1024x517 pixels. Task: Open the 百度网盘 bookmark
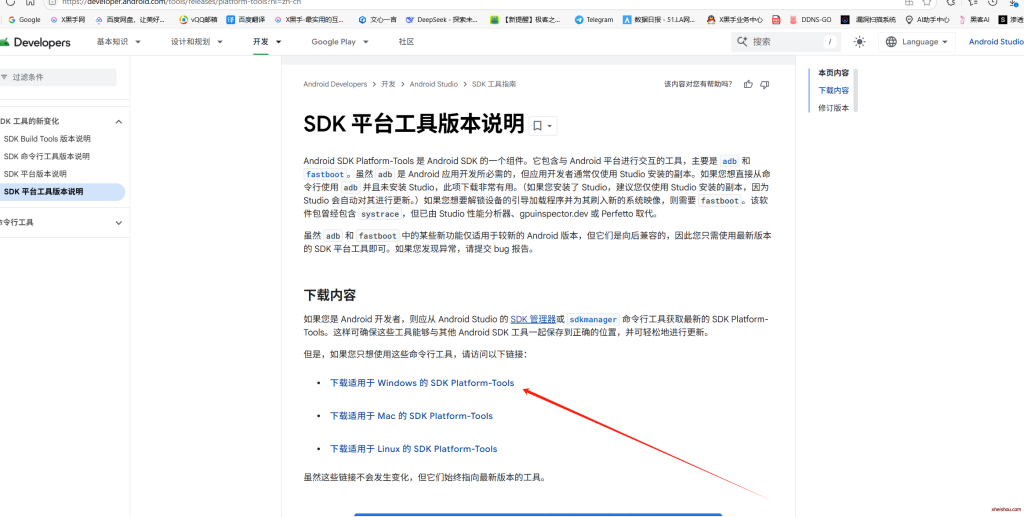pos(131,20)
